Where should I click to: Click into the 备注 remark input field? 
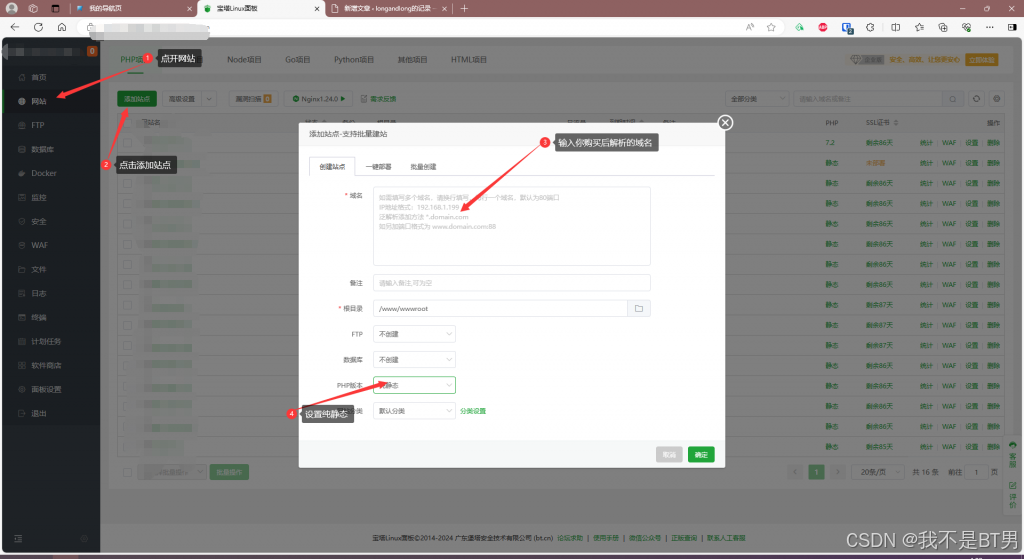point(511,283)
